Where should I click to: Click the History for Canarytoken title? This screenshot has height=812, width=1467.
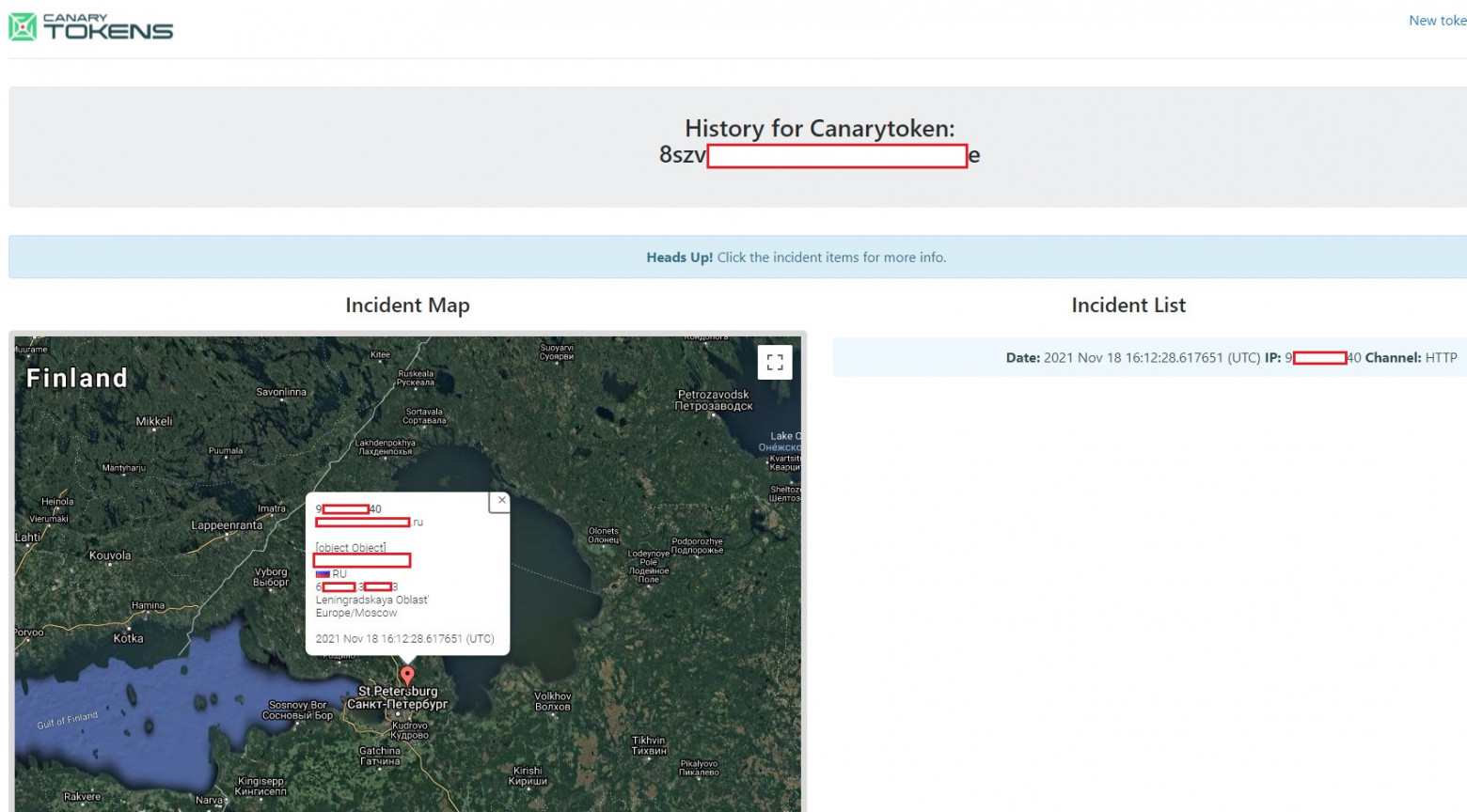point(819,128)
